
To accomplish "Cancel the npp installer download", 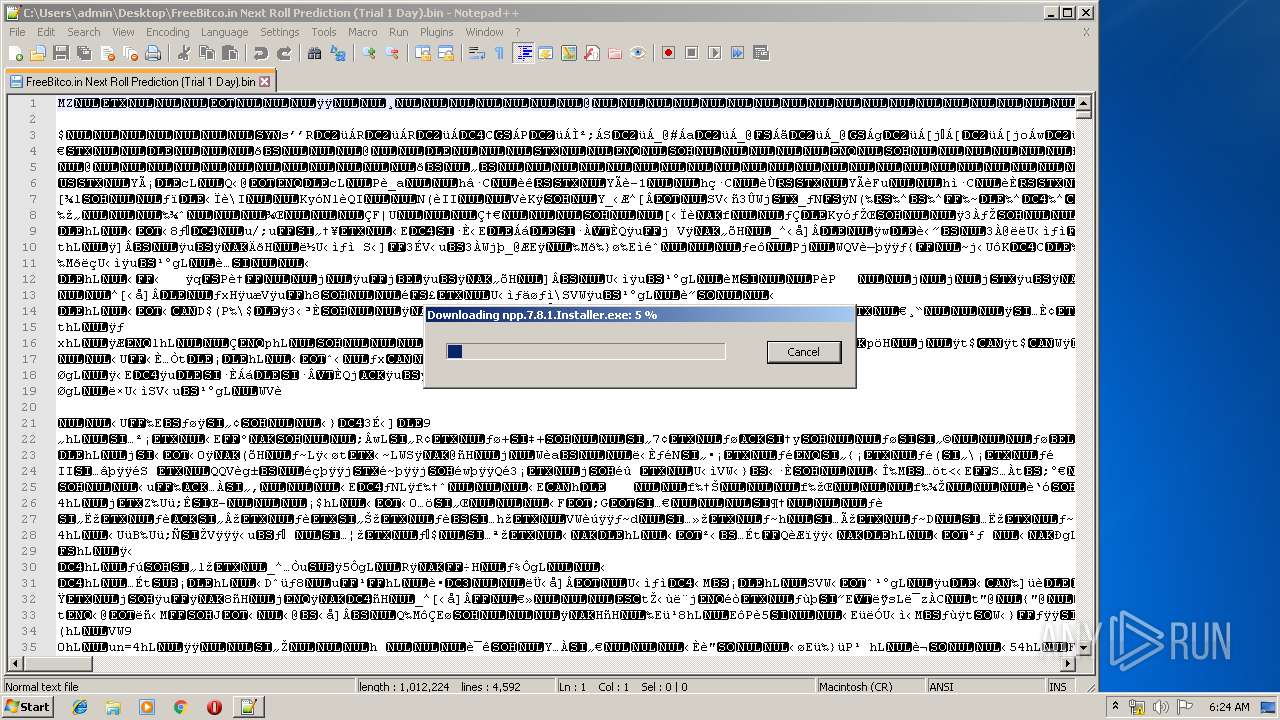I will click(x=803, y=352).
